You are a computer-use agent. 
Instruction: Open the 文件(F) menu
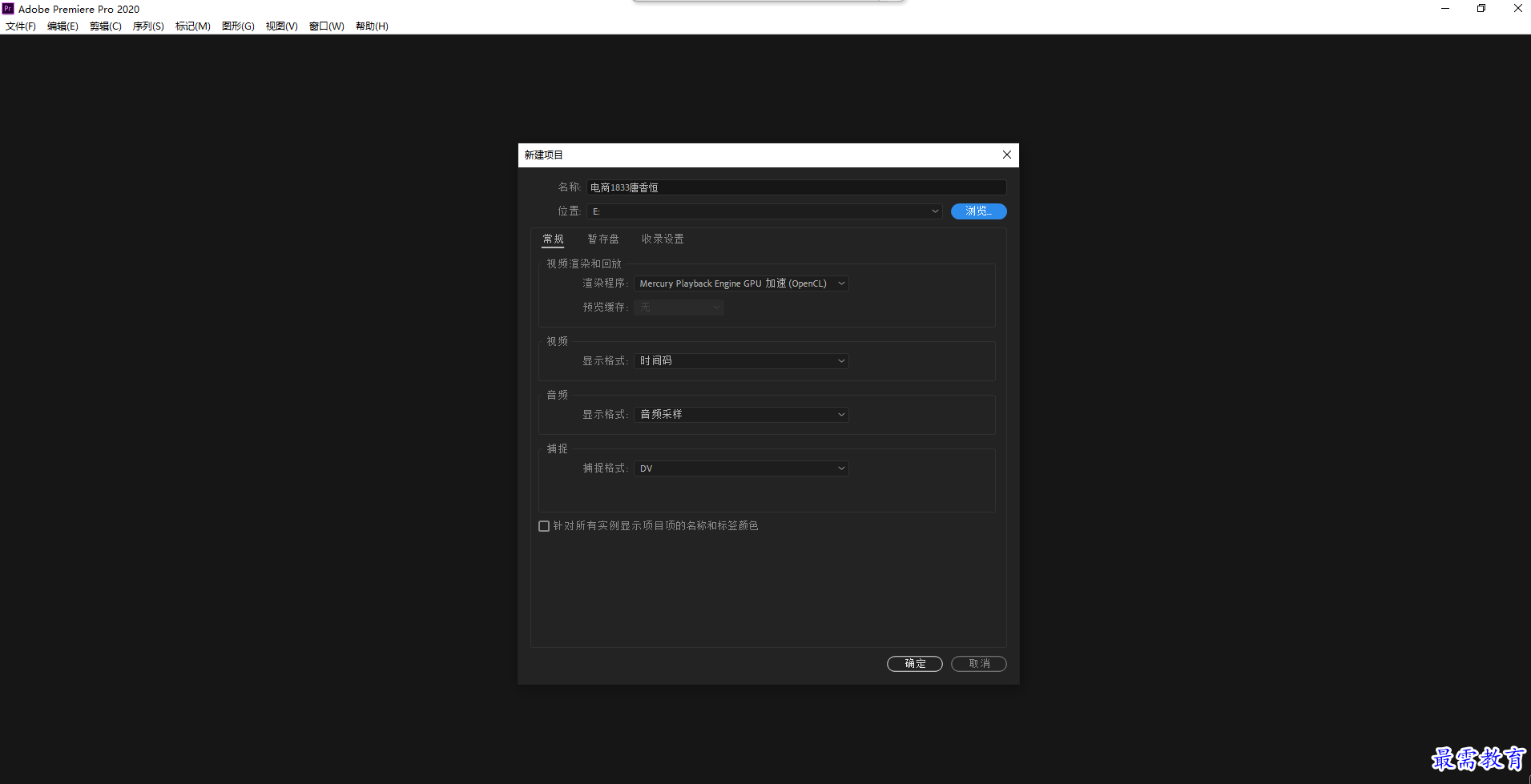21,26
